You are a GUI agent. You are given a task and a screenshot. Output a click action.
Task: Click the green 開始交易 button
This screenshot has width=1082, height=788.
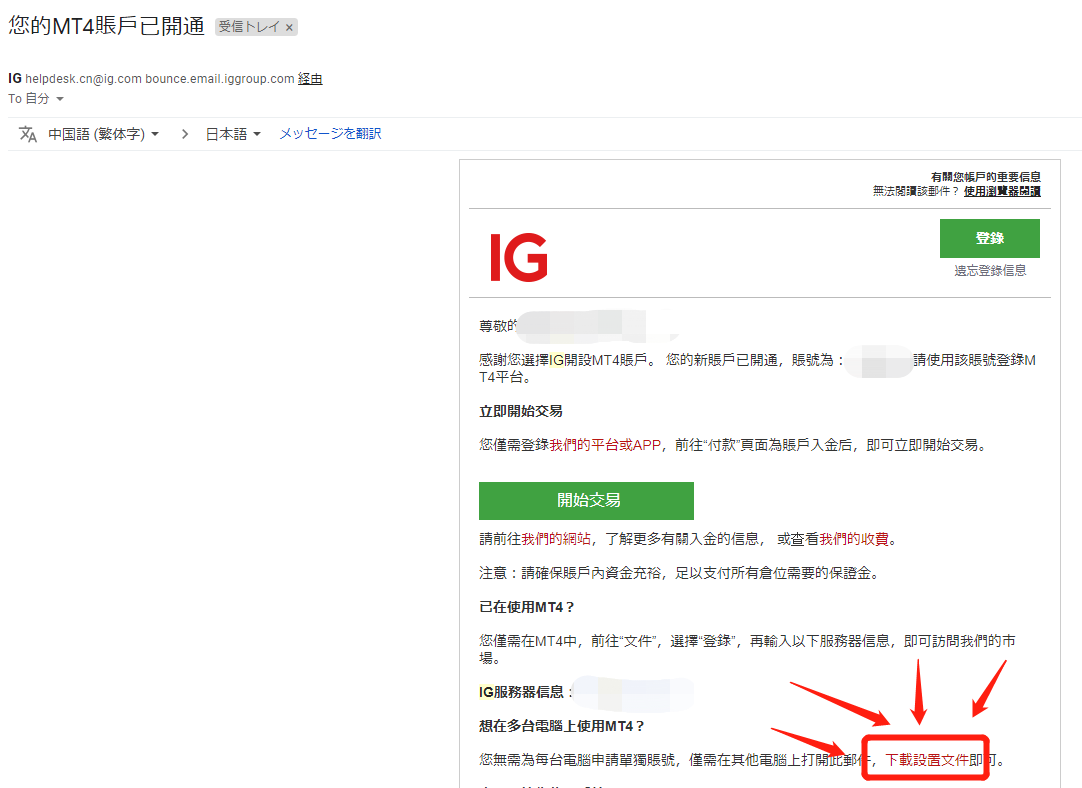587,500
